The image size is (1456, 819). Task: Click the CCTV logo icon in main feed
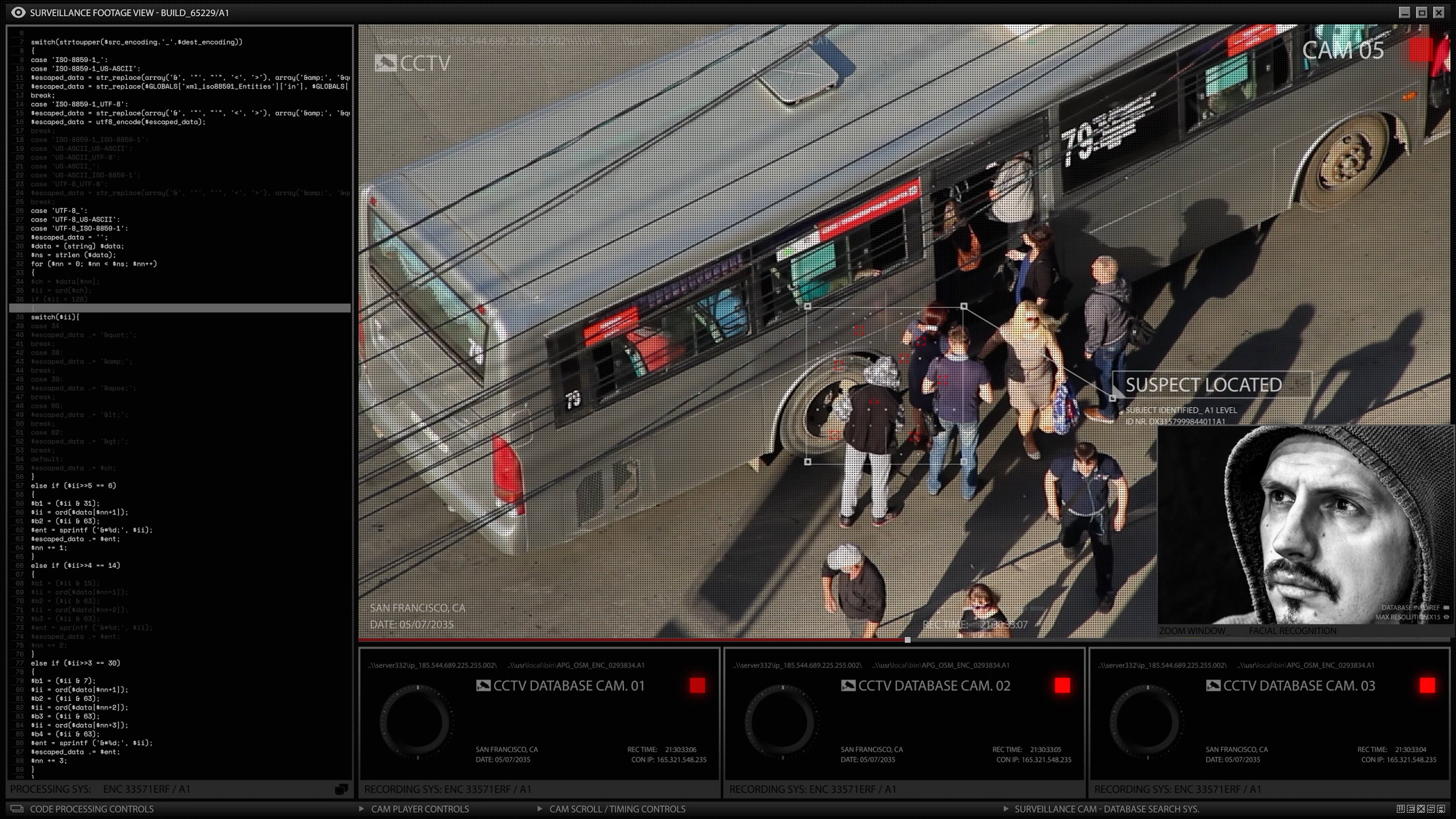pyautogui.click(x=386, y=63)
